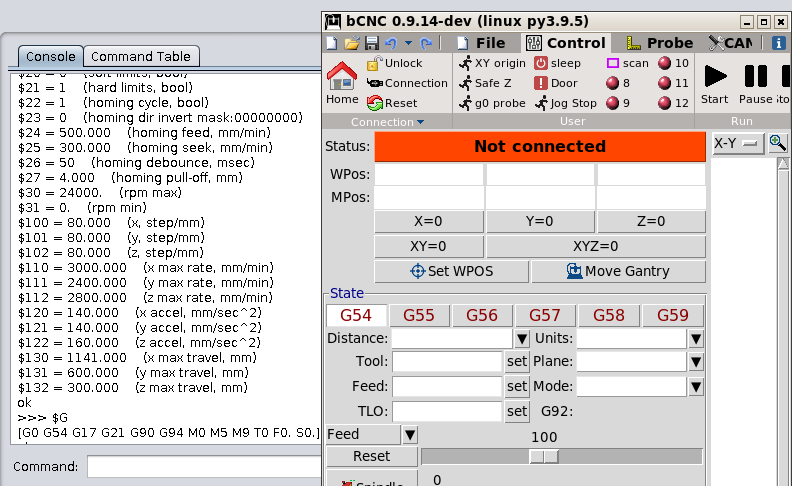Screen dimensions: 792x486
Task: Click the scan user button
Action: [627, 63]
